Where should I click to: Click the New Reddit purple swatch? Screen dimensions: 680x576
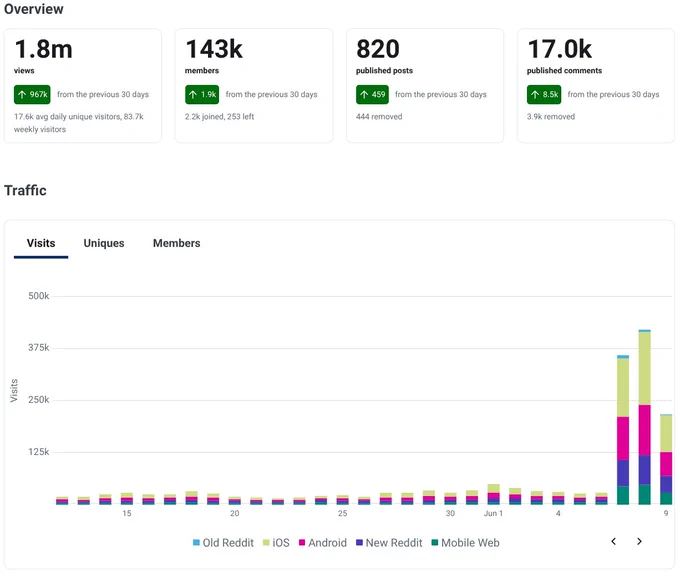tap(359, 542)
